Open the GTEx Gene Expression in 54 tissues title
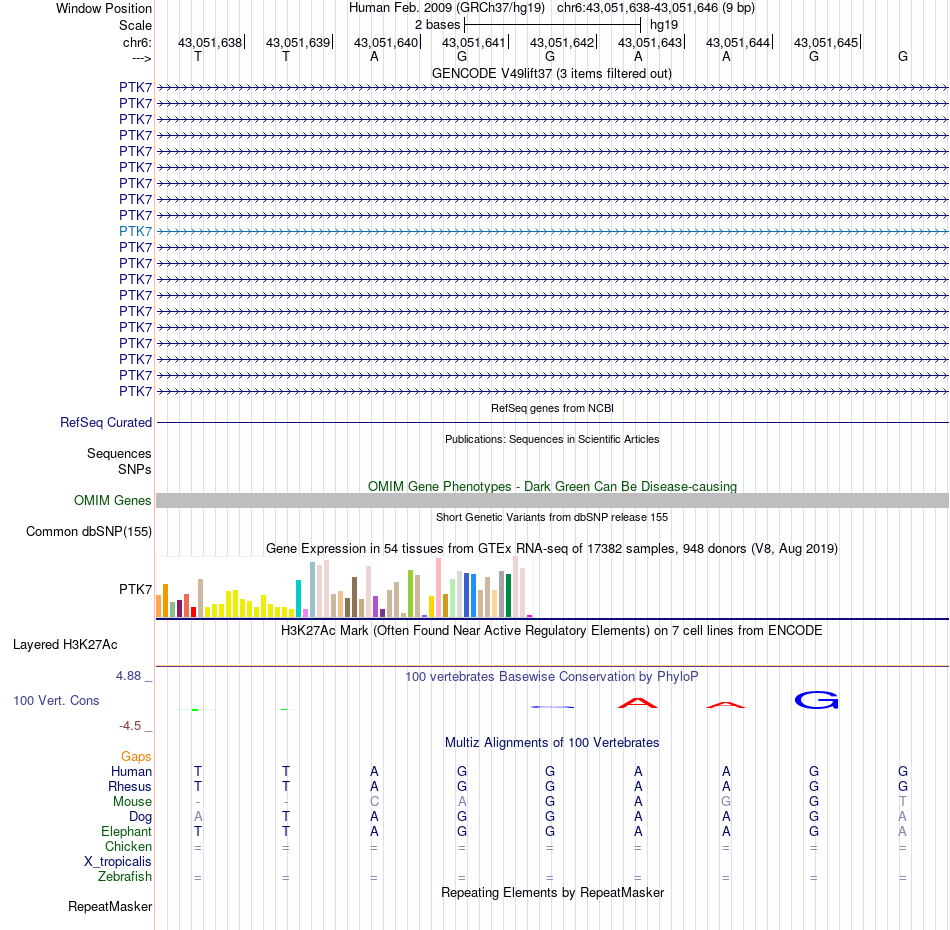The image size is (950, 930). click(x=552, y=548)
